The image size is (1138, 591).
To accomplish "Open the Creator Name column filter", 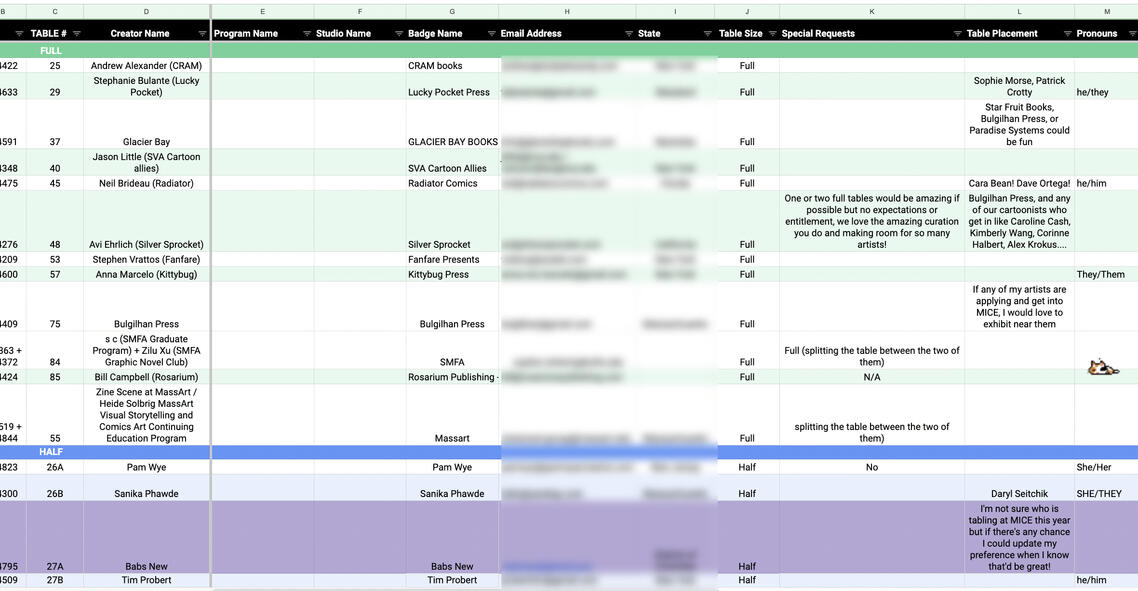I will click(x=204, y=33).
